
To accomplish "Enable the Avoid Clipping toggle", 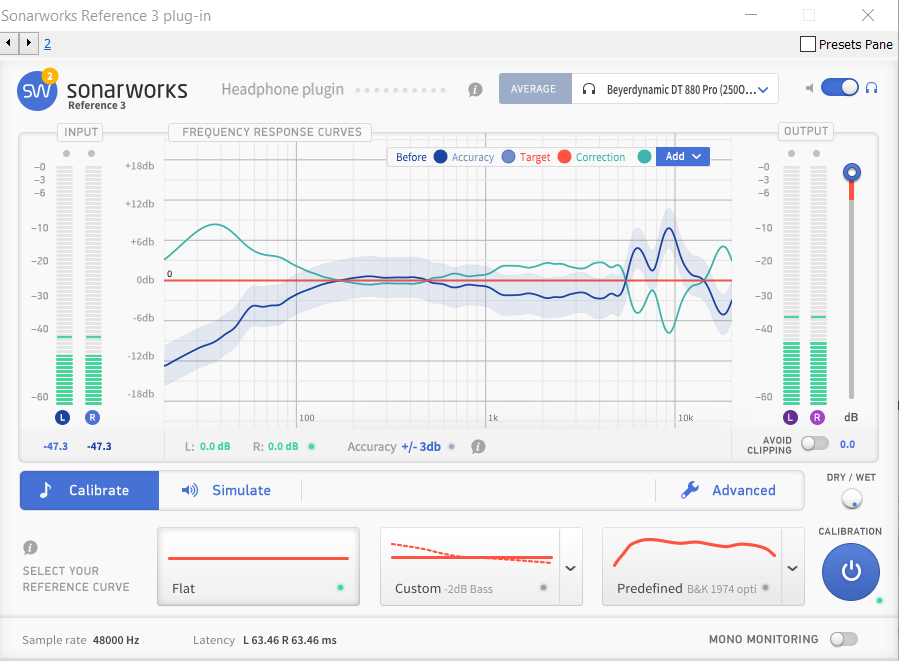I will tap(815, 443).
